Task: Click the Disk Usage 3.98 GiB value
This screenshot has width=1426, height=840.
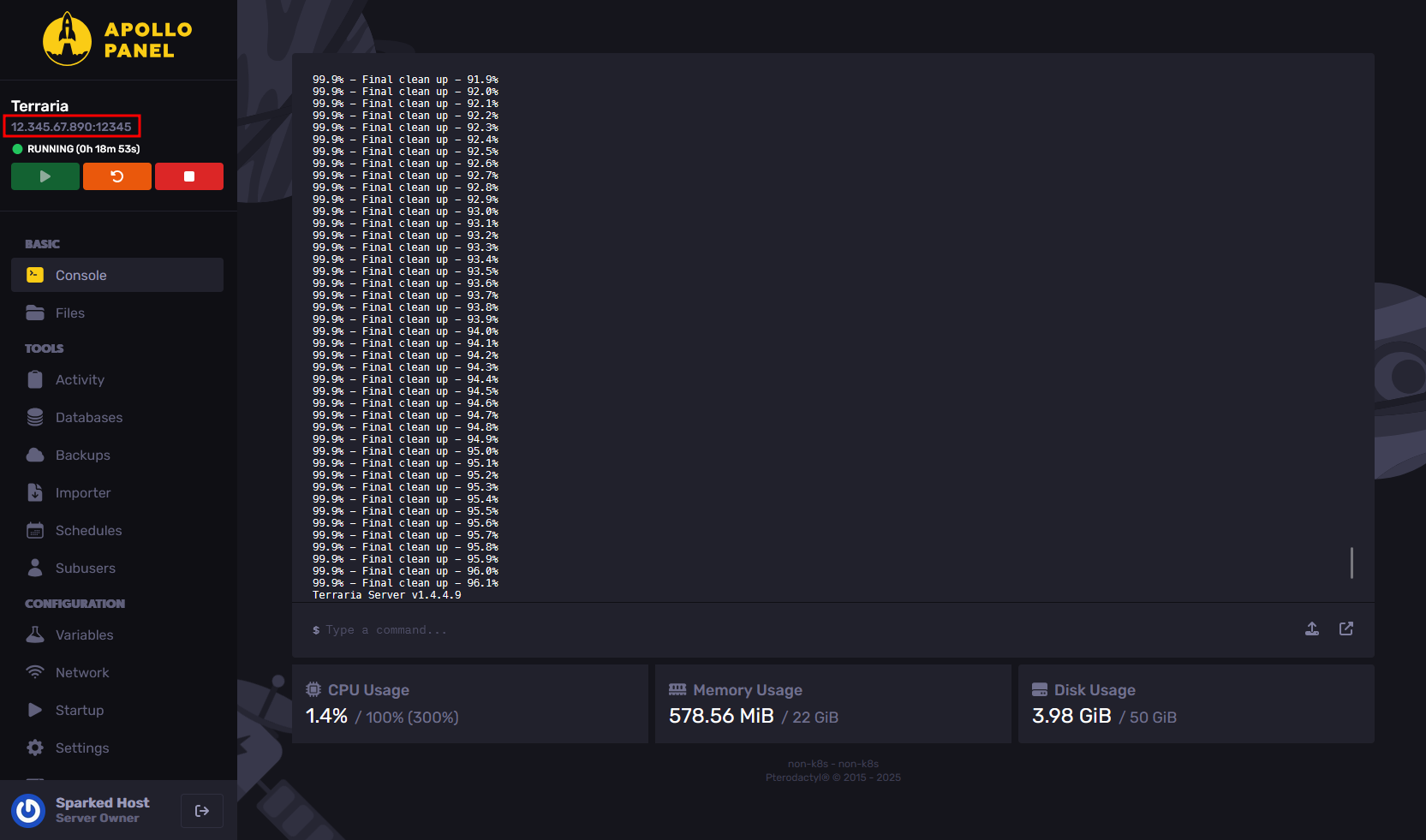Action: tap(1071, 716)
